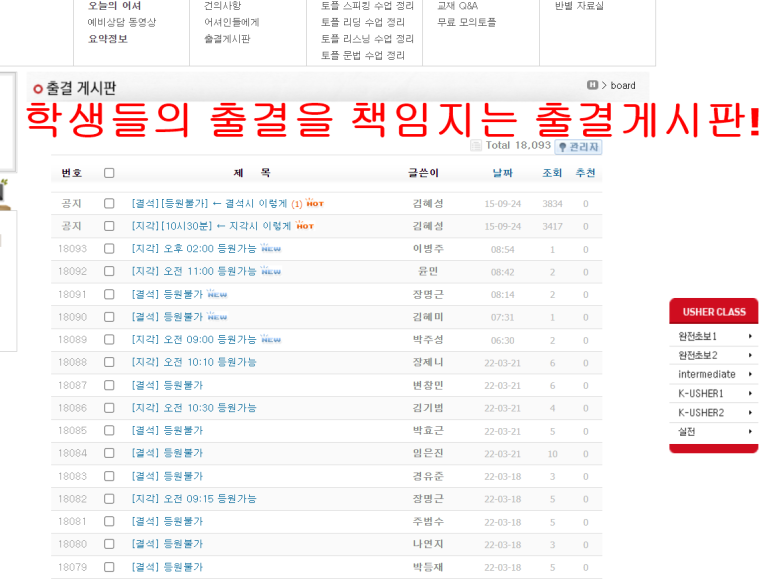Open the 반별 자료실 menu item
Viewport: 773px width, 584px height.
[x=579, y=5]
